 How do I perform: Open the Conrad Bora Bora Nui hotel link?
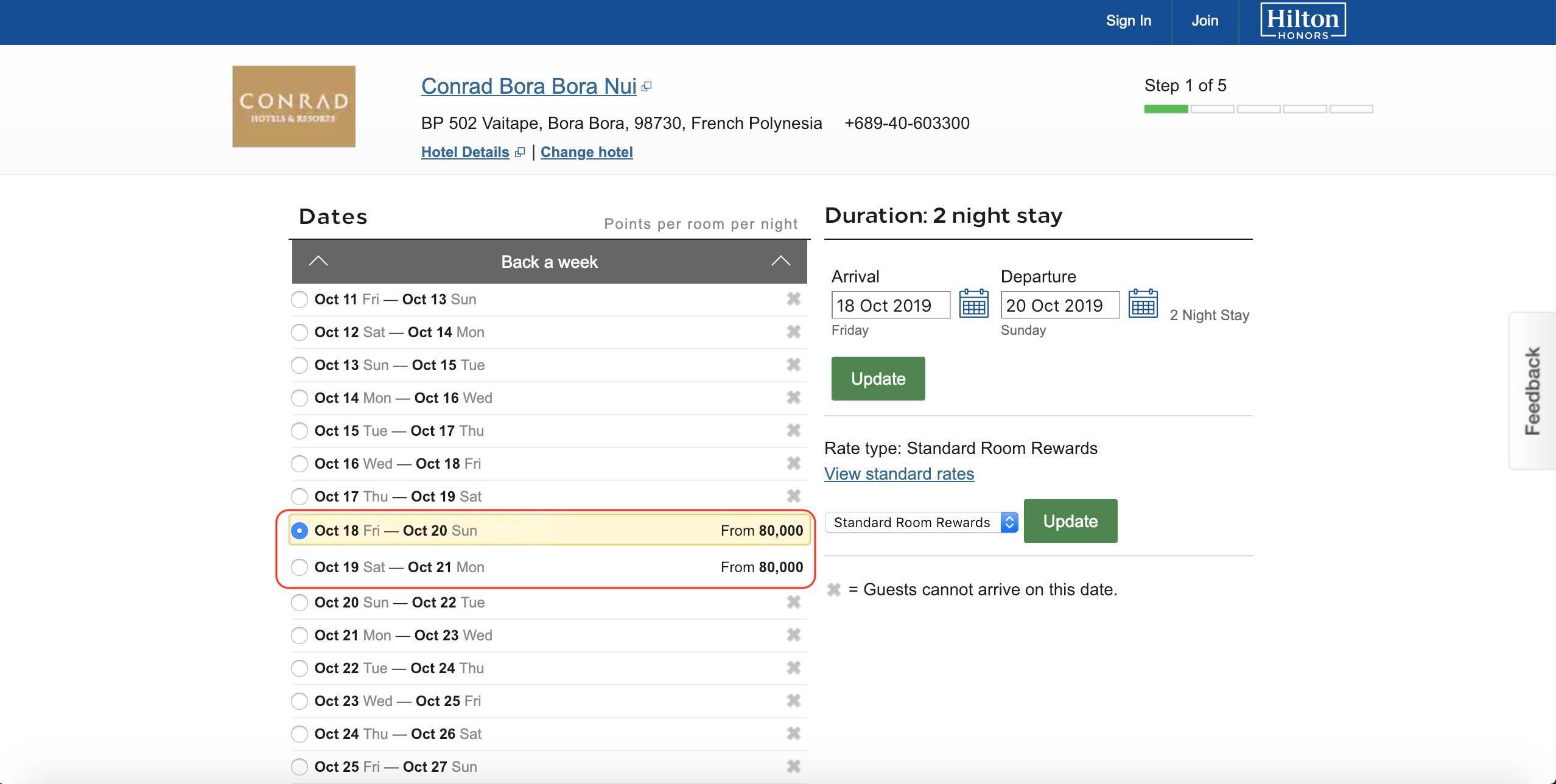(x=528, y=86)
